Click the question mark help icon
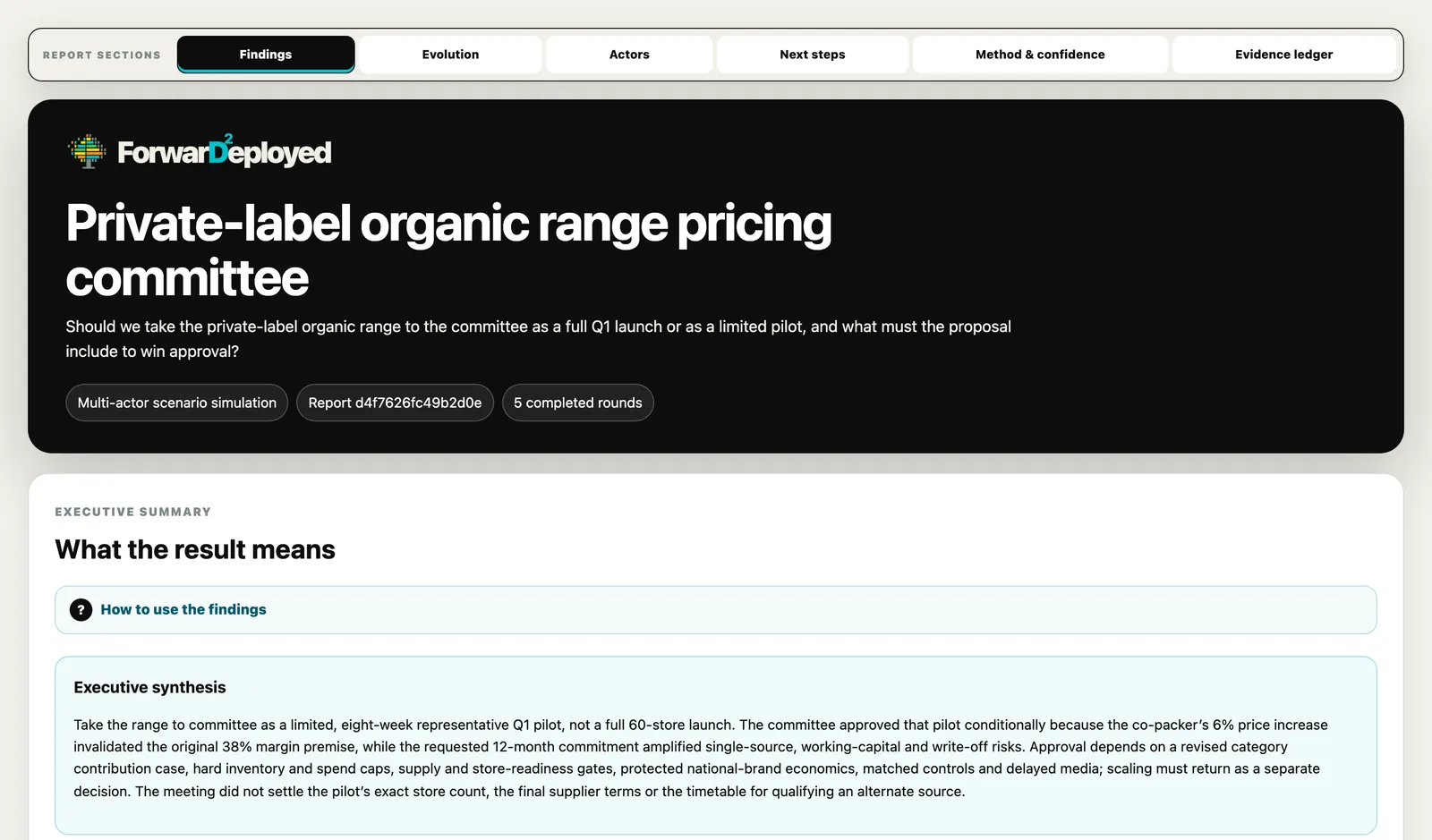Image resolution: width=1432 pixels, height=840 pixels. [81, 610]
